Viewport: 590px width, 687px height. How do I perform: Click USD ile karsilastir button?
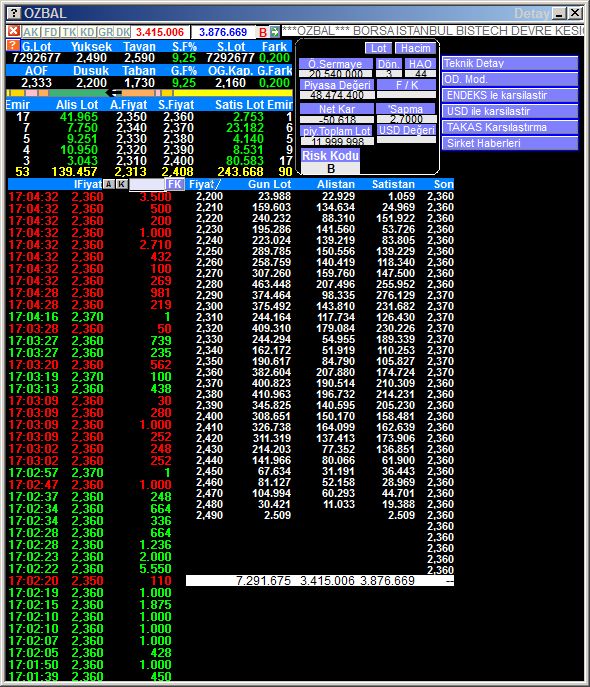pyautogui.click(x=510, y=111)
